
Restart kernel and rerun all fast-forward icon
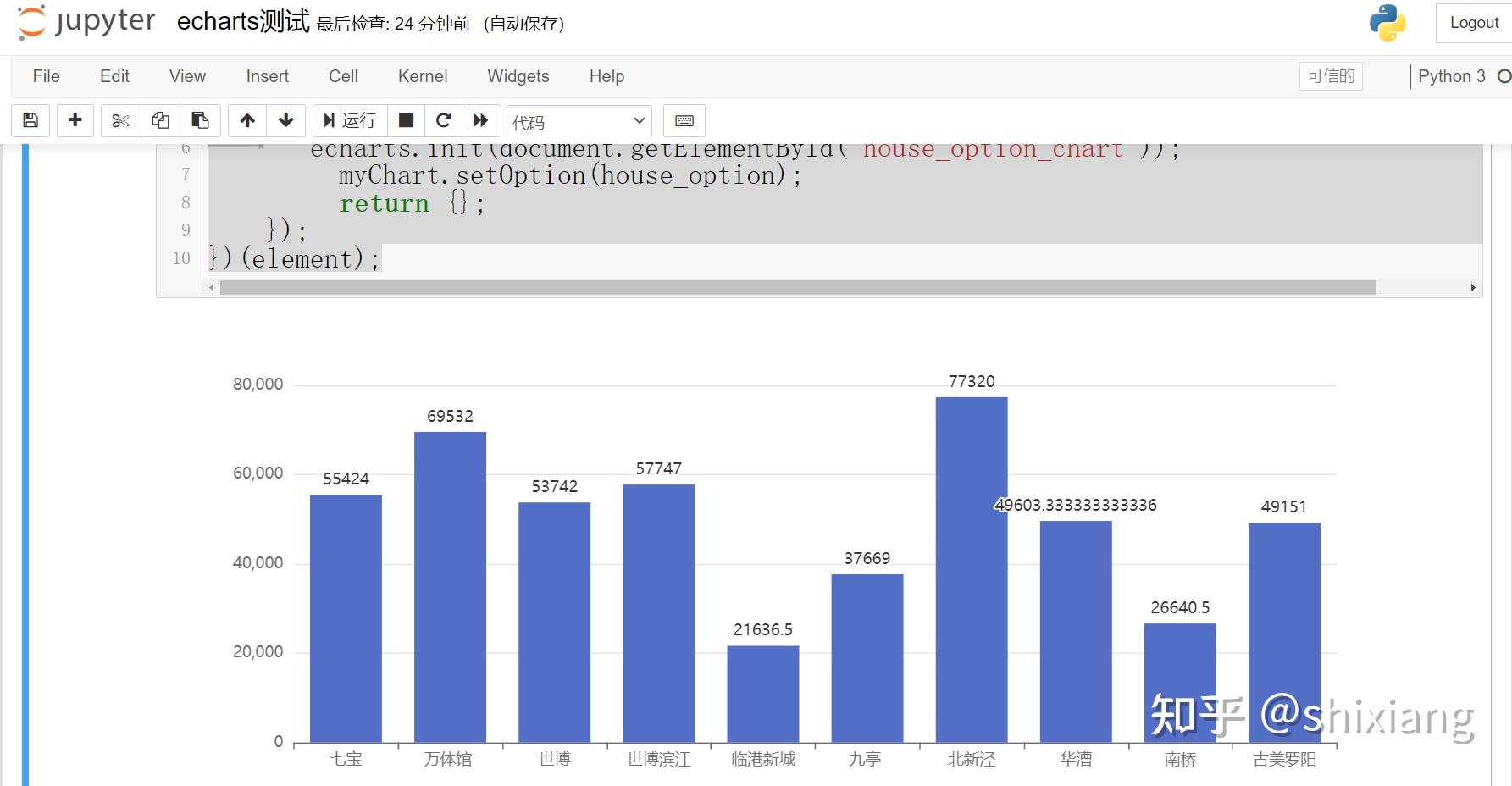(480, 120)
